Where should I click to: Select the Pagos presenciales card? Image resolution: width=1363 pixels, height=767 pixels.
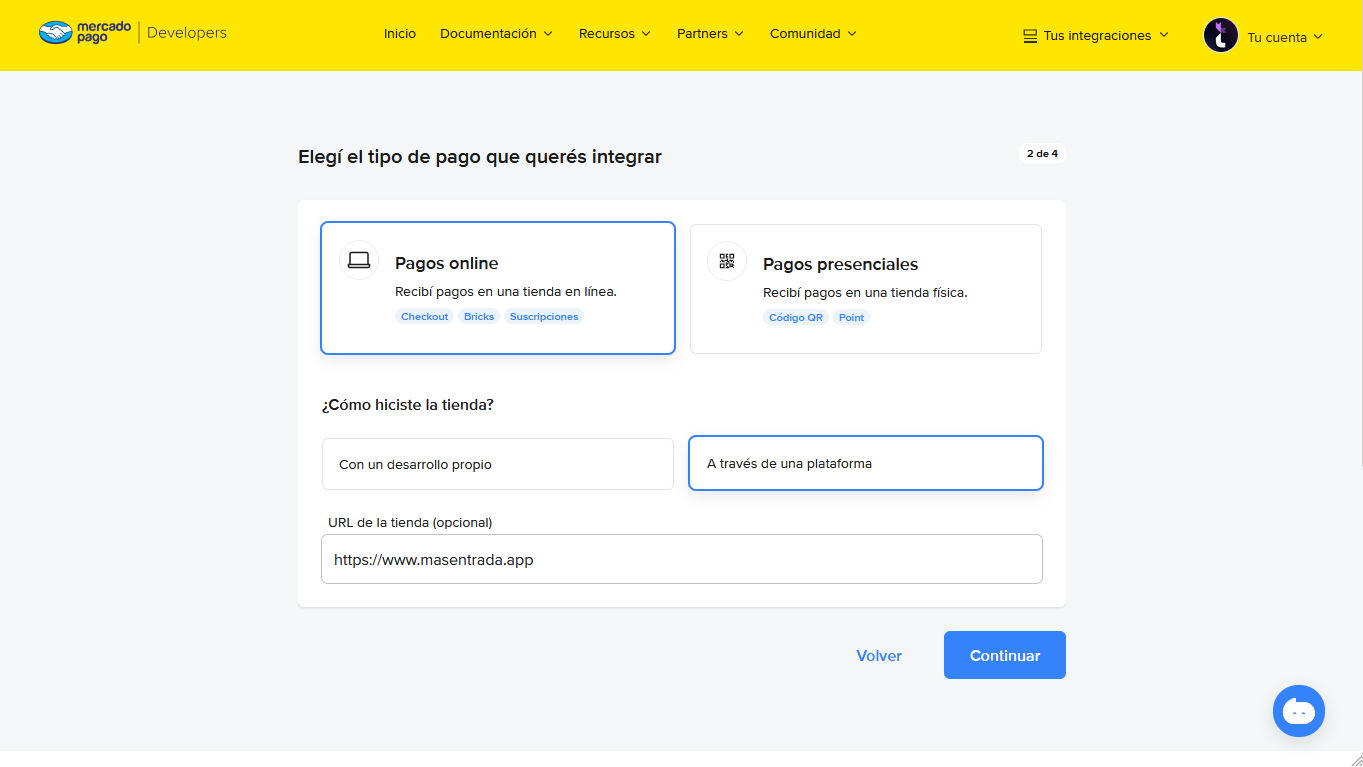(866, 289)
